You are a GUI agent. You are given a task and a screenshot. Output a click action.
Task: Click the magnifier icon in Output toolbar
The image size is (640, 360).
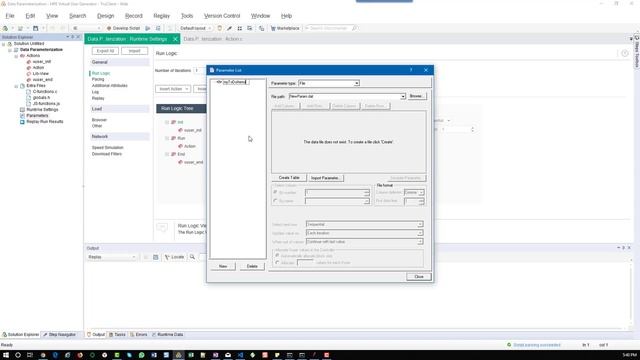point(192,257)
